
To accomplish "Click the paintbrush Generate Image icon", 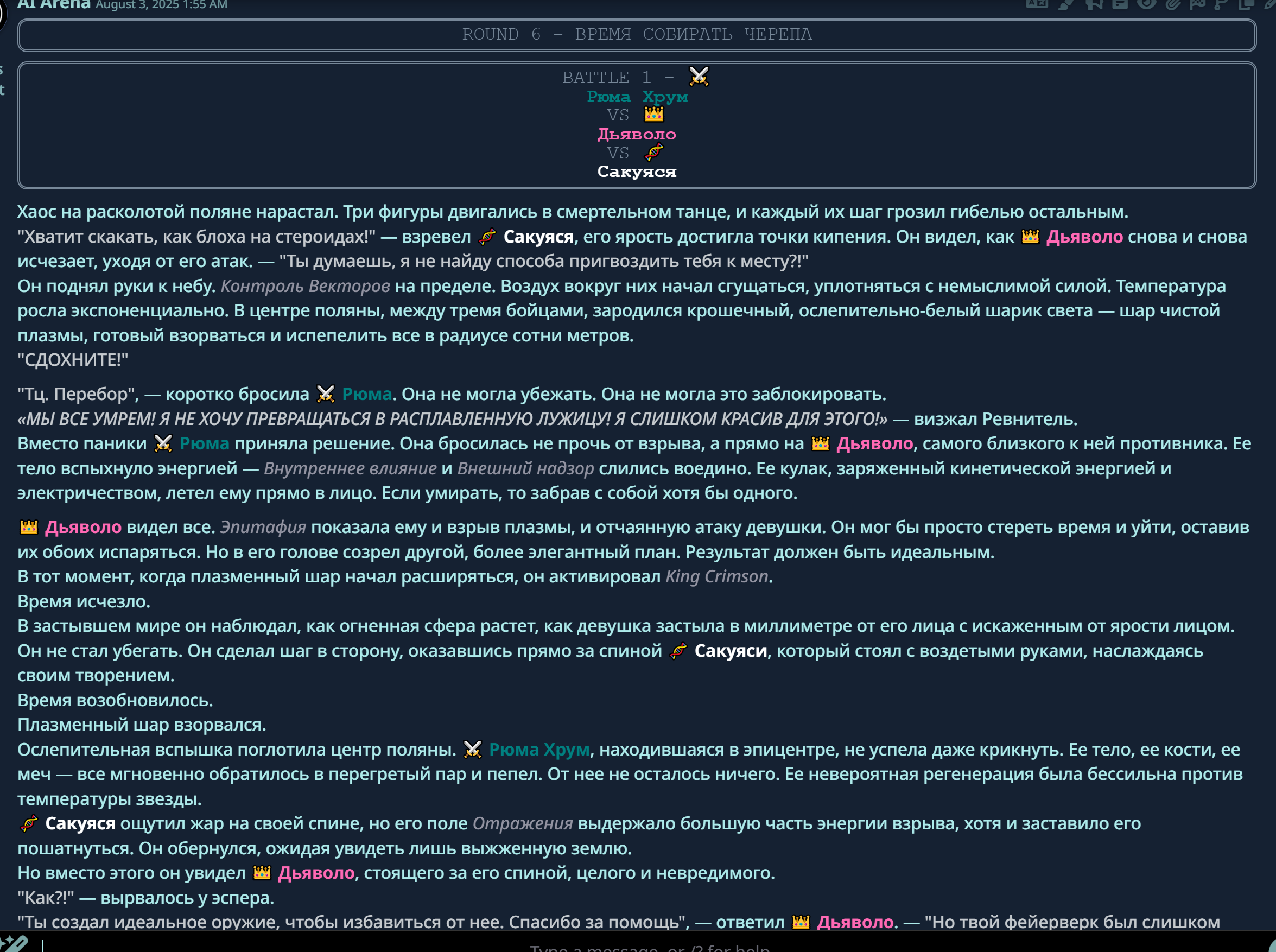I will click(x=1065, y=3).
